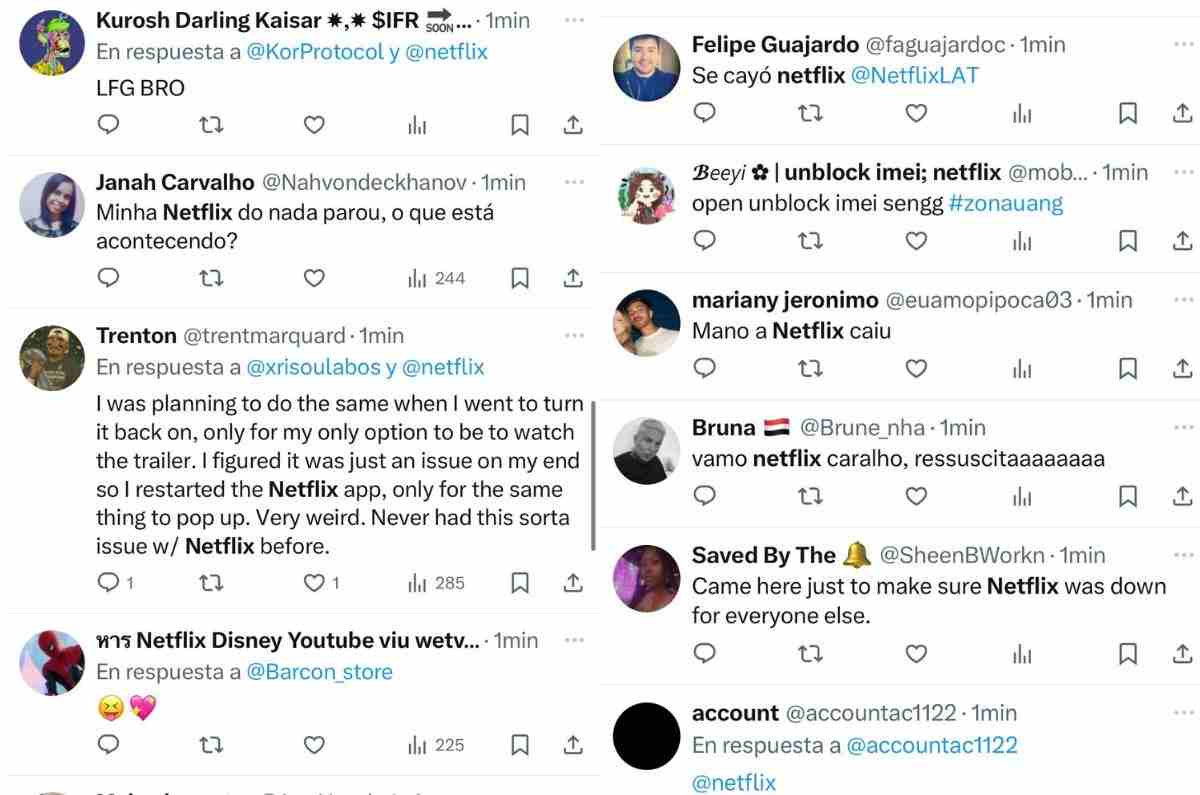
Task: Open mariany jeronimo's profile name
Action: point(785,300)
